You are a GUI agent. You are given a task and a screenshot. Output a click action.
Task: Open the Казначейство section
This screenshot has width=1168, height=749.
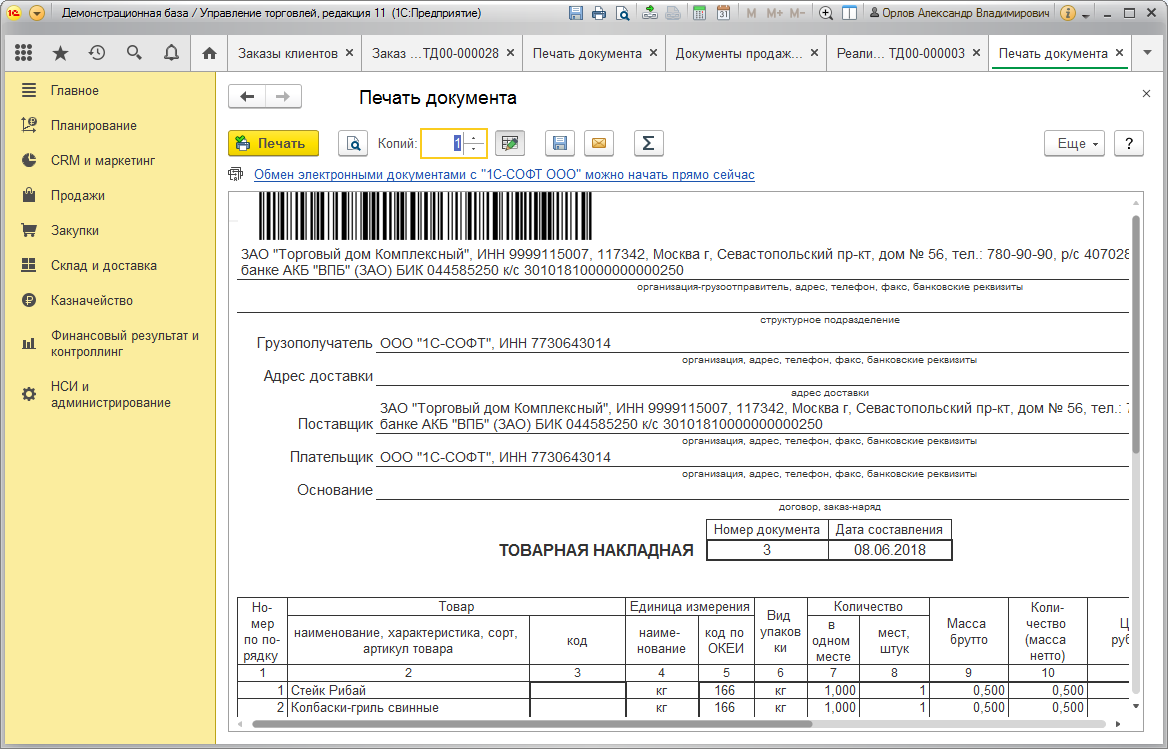(x=92, y=300)
